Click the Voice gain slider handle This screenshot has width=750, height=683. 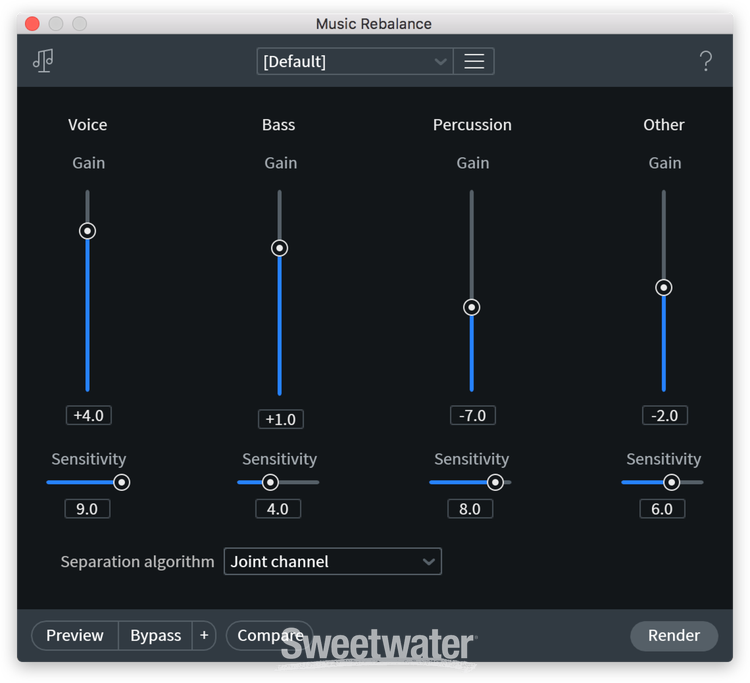pyautogui.click(x=88, y=231)
